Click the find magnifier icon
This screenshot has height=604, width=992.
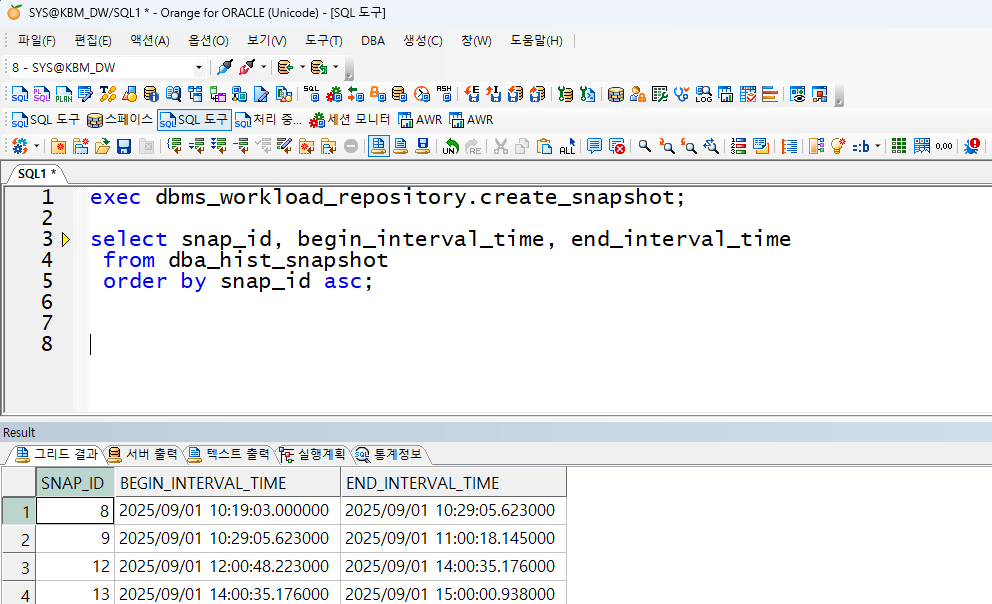pos(645,147)
